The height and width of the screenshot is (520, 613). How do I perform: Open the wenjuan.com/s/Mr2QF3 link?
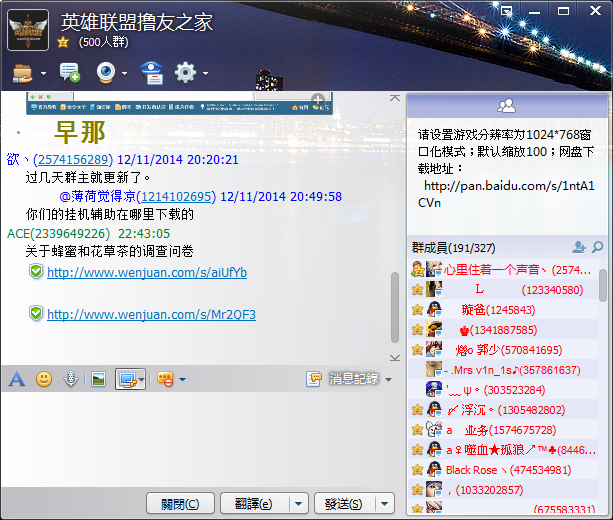[x=151, y=315]
